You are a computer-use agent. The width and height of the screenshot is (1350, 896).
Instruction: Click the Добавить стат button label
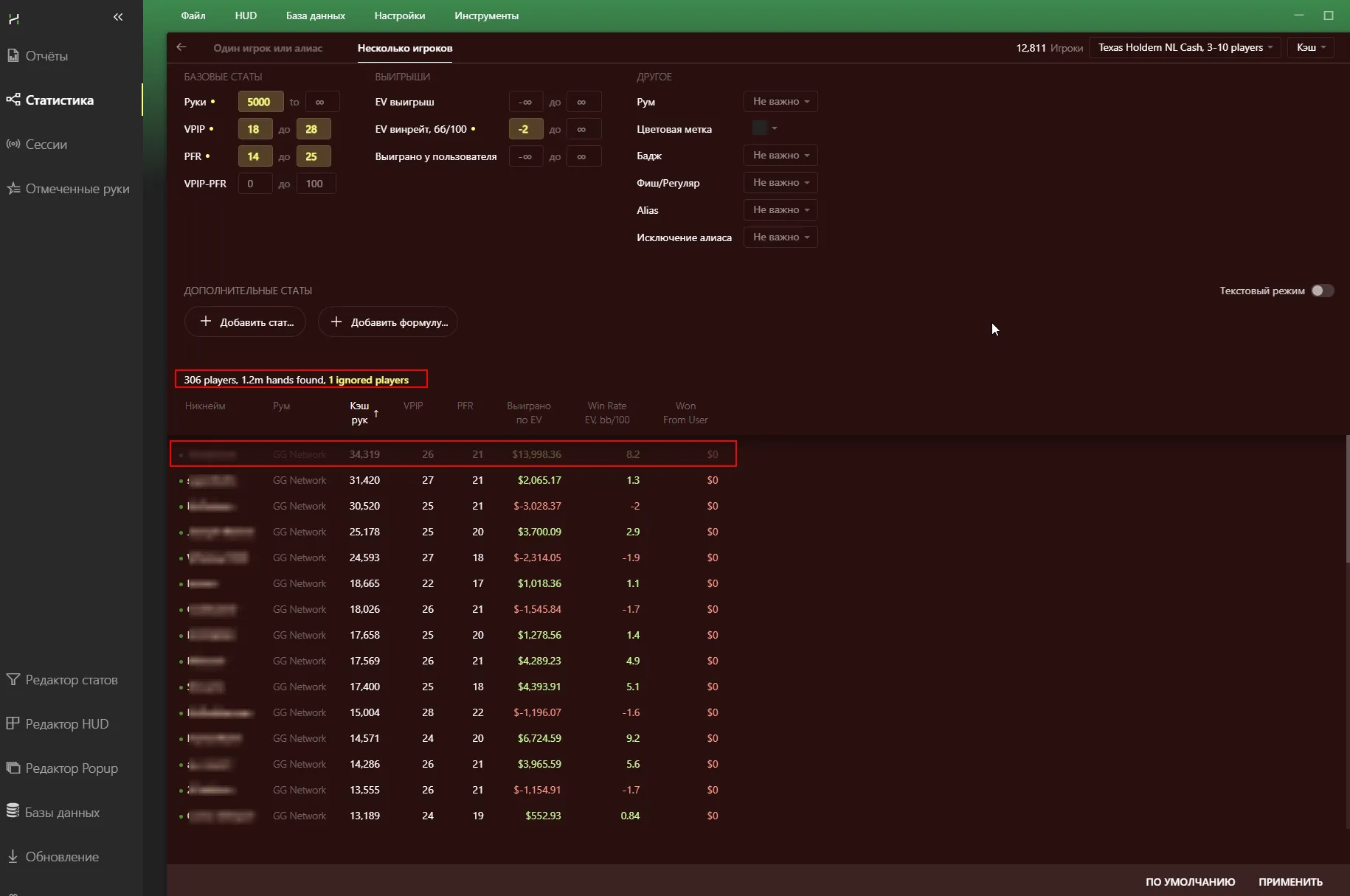pos(257,322)
